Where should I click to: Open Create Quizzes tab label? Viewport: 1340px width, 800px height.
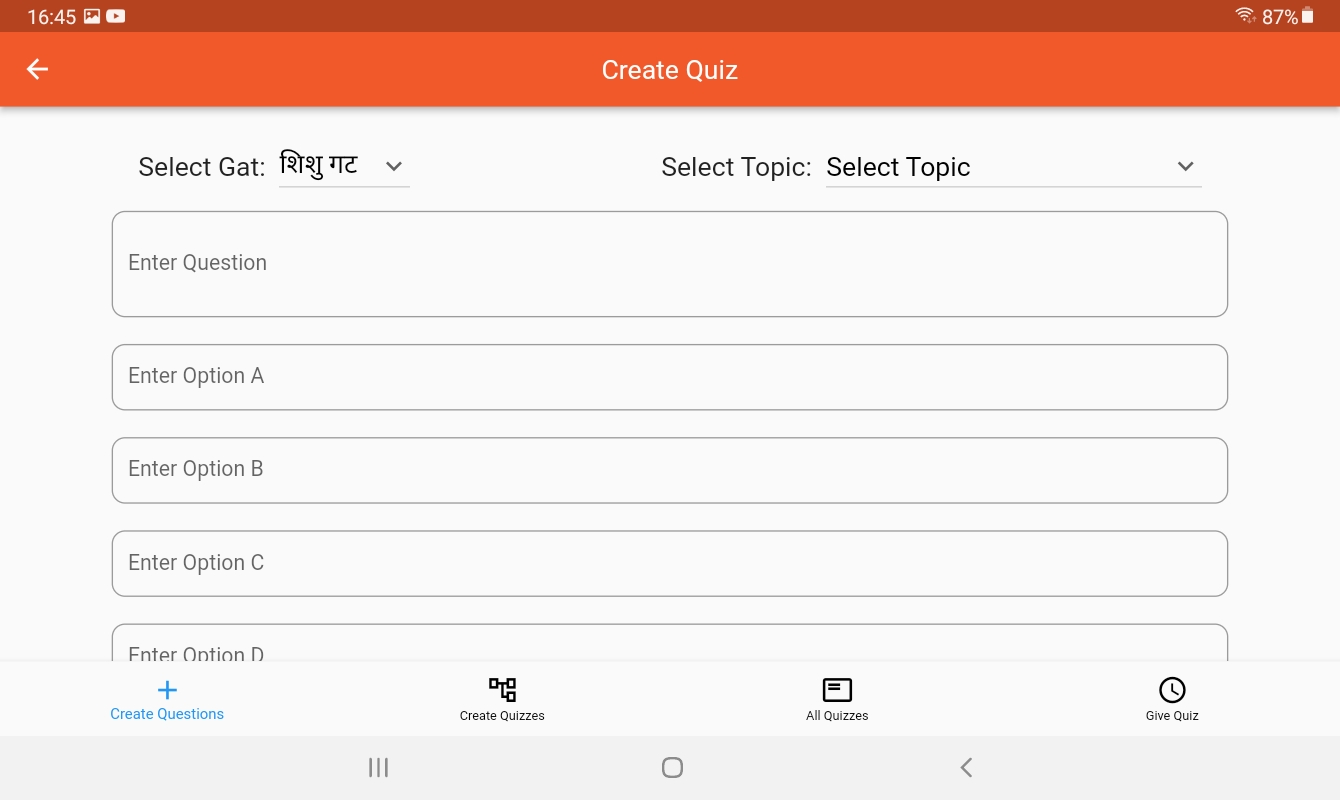tap(502, 716)
